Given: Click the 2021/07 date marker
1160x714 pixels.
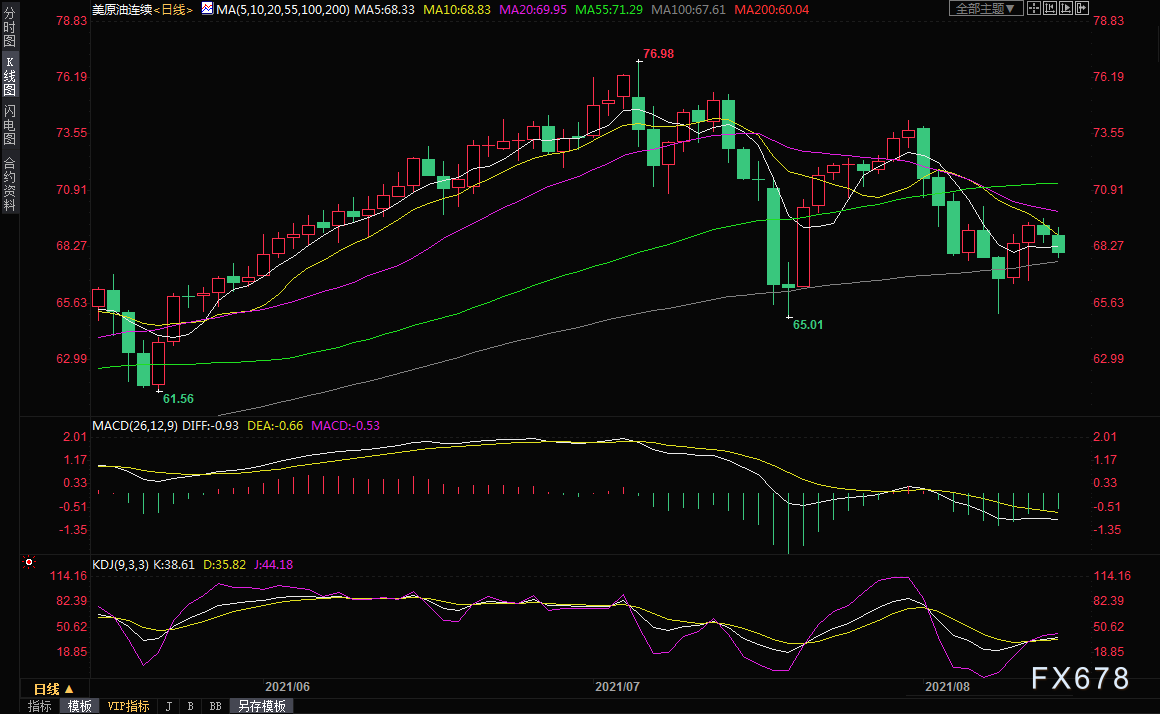Looking at the screenshot, I should pos(617,687).
